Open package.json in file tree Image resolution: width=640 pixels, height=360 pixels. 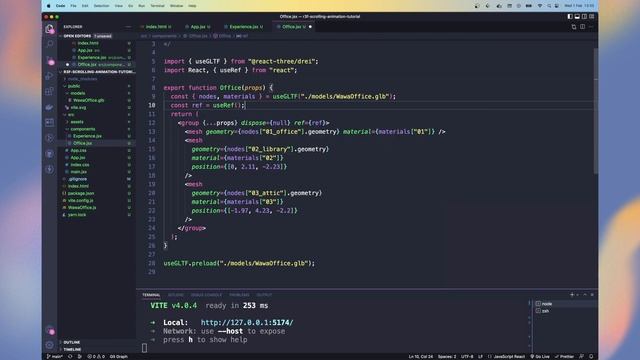tap(97, 193)
